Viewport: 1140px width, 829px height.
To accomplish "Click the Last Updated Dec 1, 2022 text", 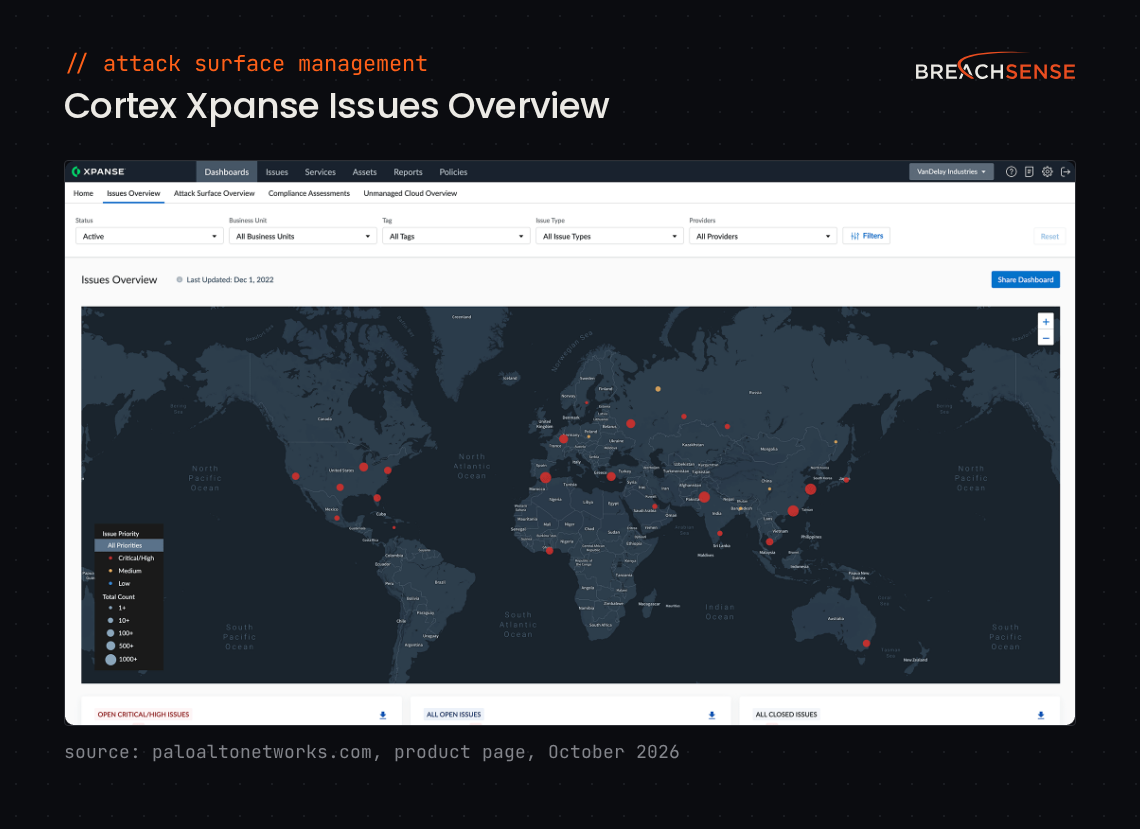I will [230, 280].
